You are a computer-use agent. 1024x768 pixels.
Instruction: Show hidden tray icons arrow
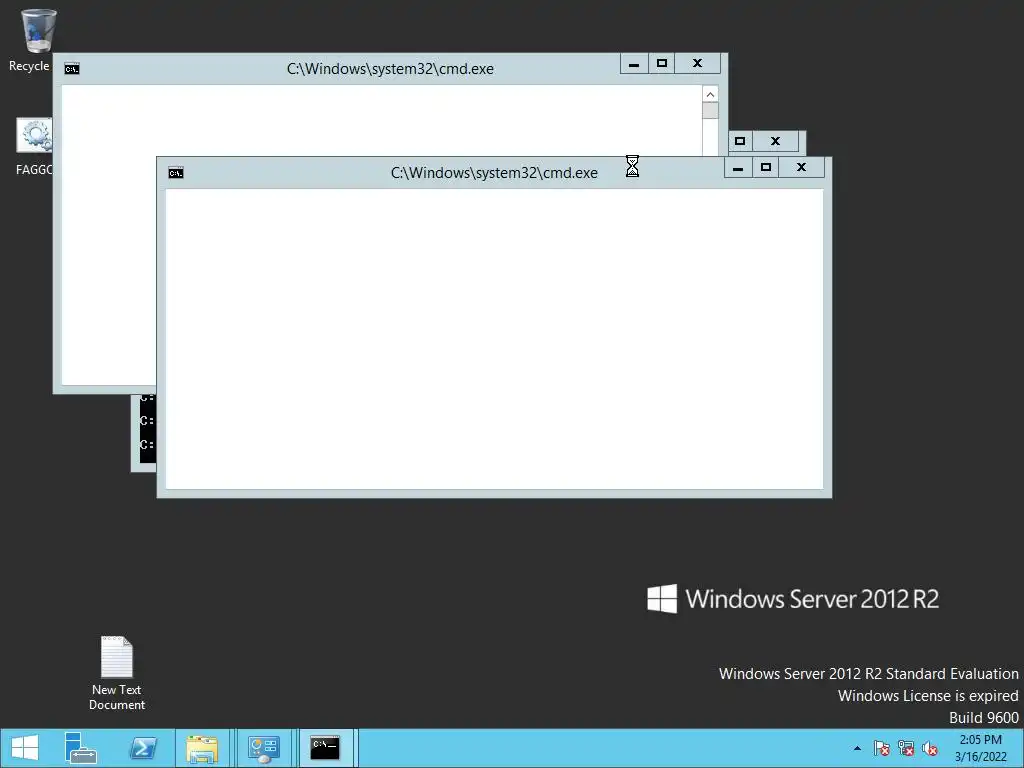857,748
